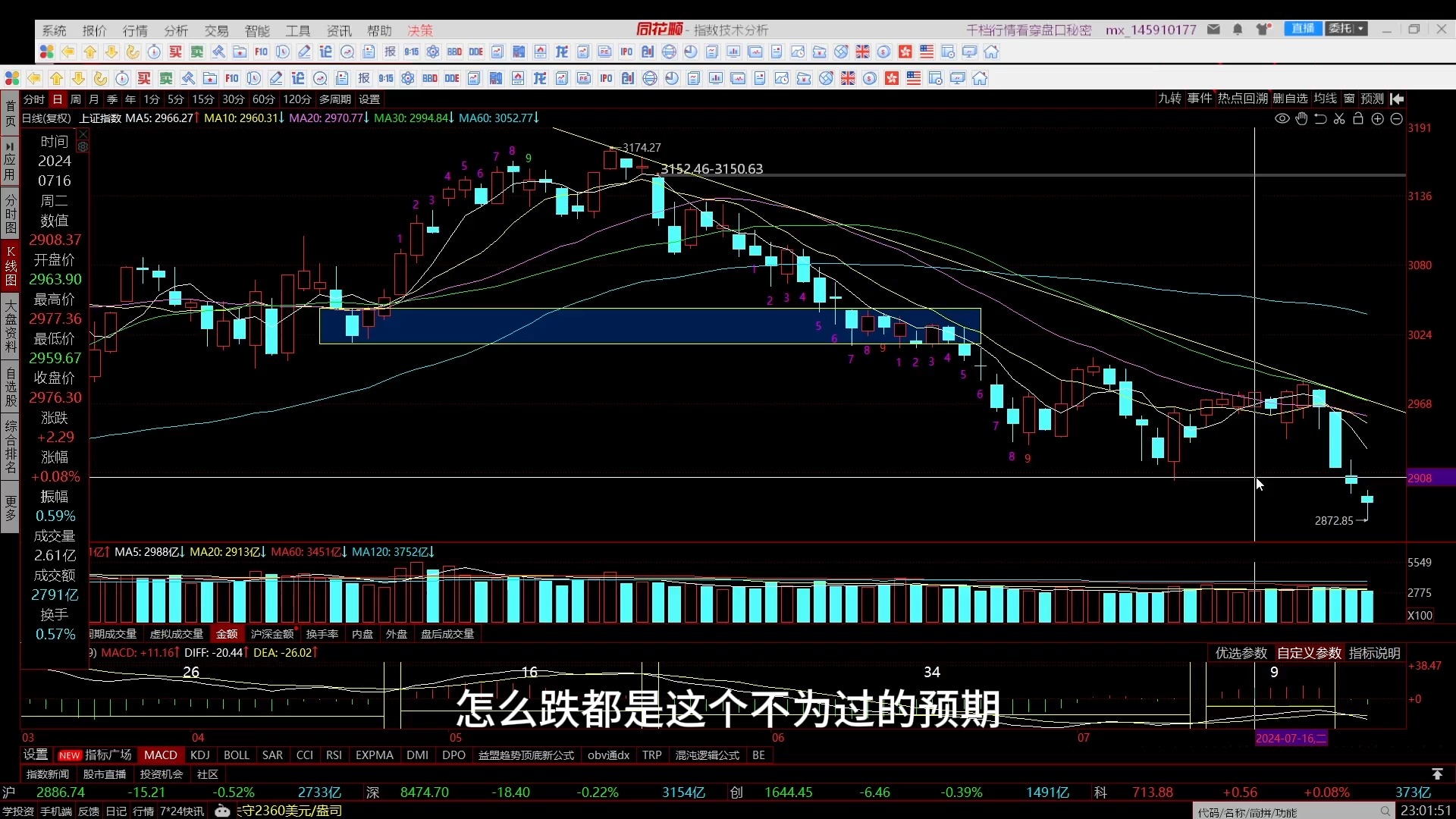
Task: Toggle 事件 events overlay
Action: pyautogui.click(x=1200, y=99)
